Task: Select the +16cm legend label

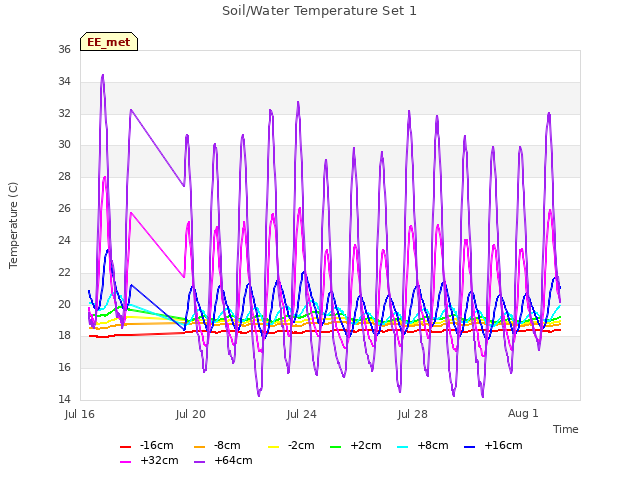Action: pyautogui.click(x=503, y=445)
